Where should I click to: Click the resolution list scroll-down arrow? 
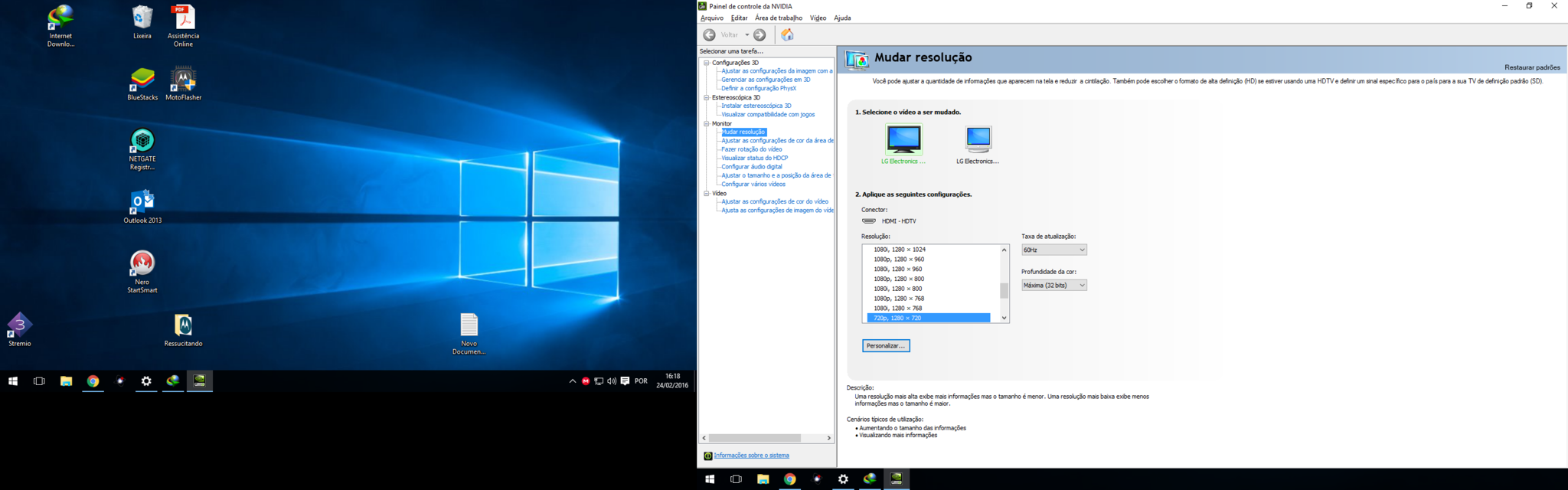[x=1004, y=318]
